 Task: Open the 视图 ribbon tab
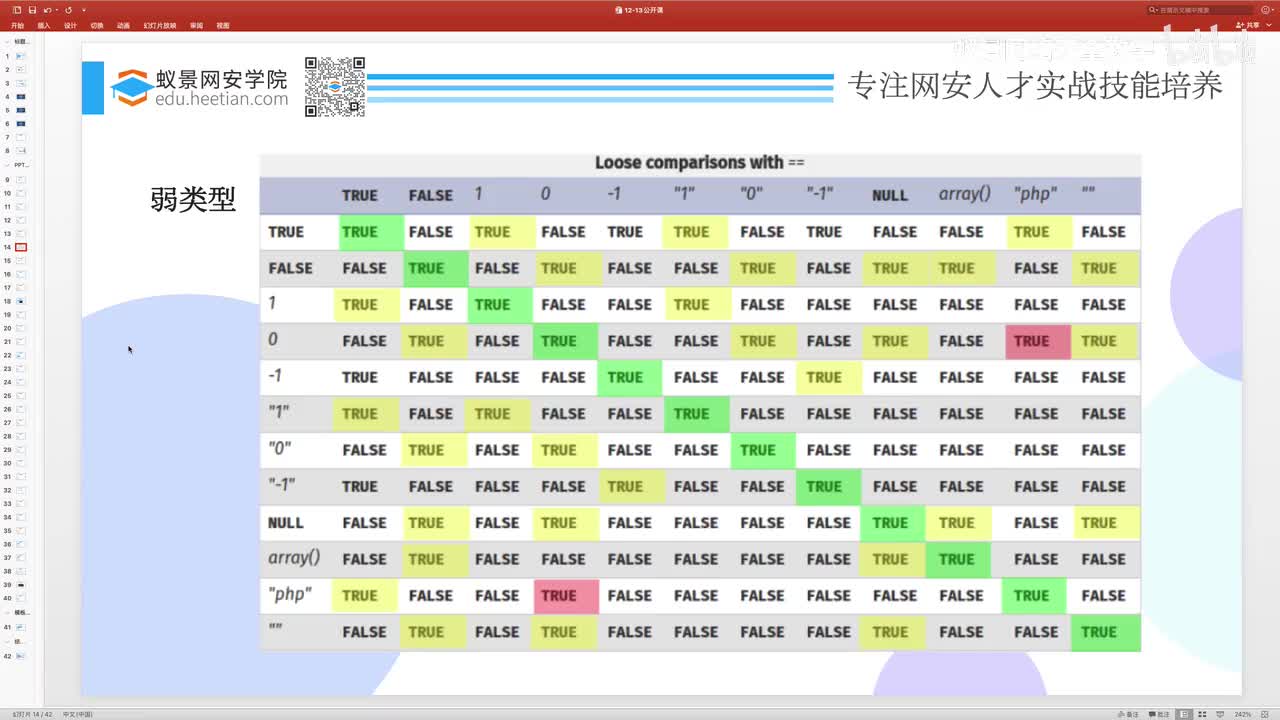pos(222,25)
